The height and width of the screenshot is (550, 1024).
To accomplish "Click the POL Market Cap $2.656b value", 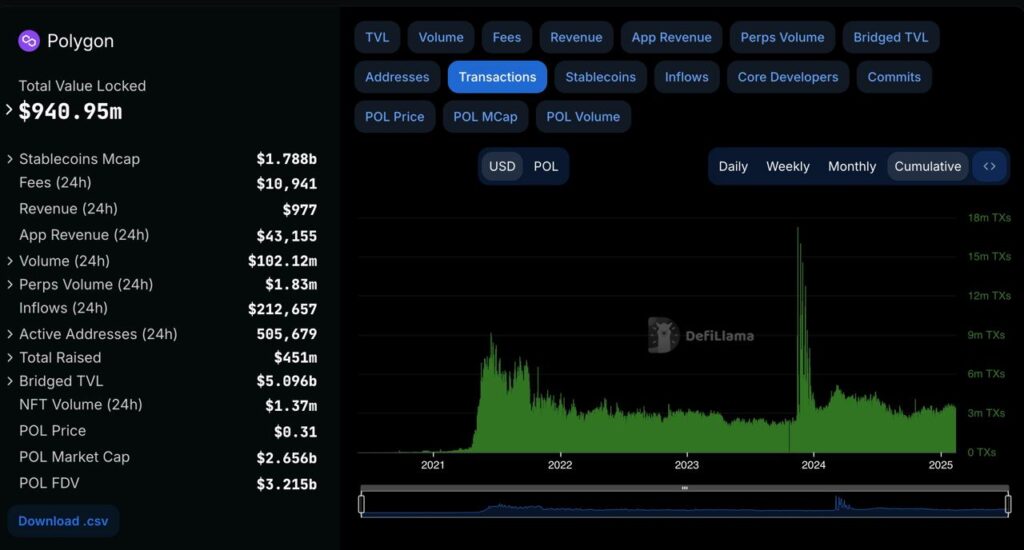I will point(286,458).
